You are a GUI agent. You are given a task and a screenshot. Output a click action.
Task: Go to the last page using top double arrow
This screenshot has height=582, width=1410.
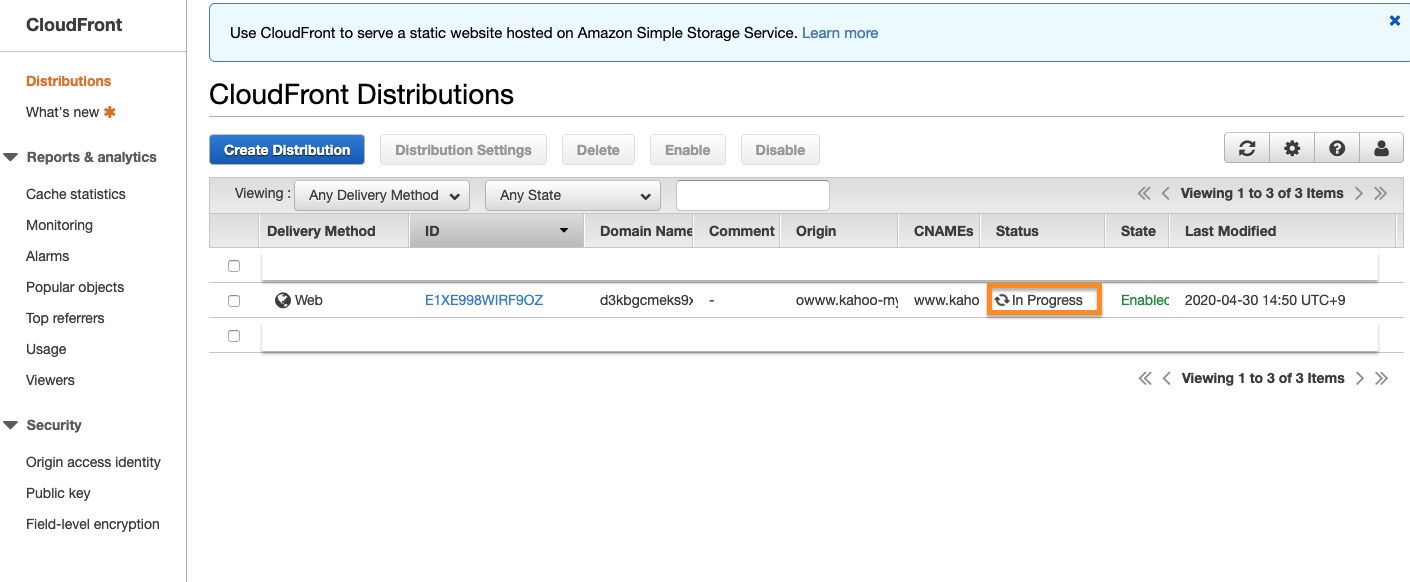point(1381,194)
